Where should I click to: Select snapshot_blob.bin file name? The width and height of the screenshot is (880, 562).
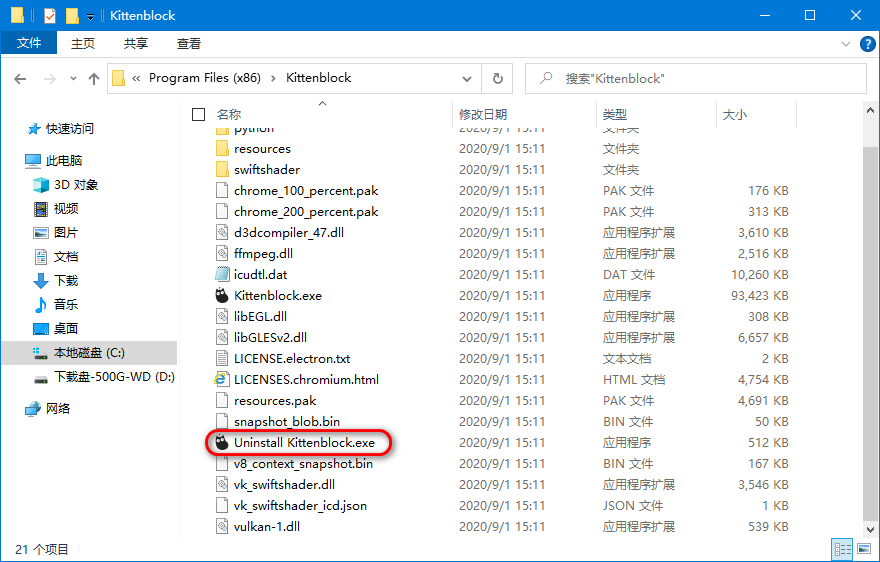pyautogui.click(x=287, y=422)
